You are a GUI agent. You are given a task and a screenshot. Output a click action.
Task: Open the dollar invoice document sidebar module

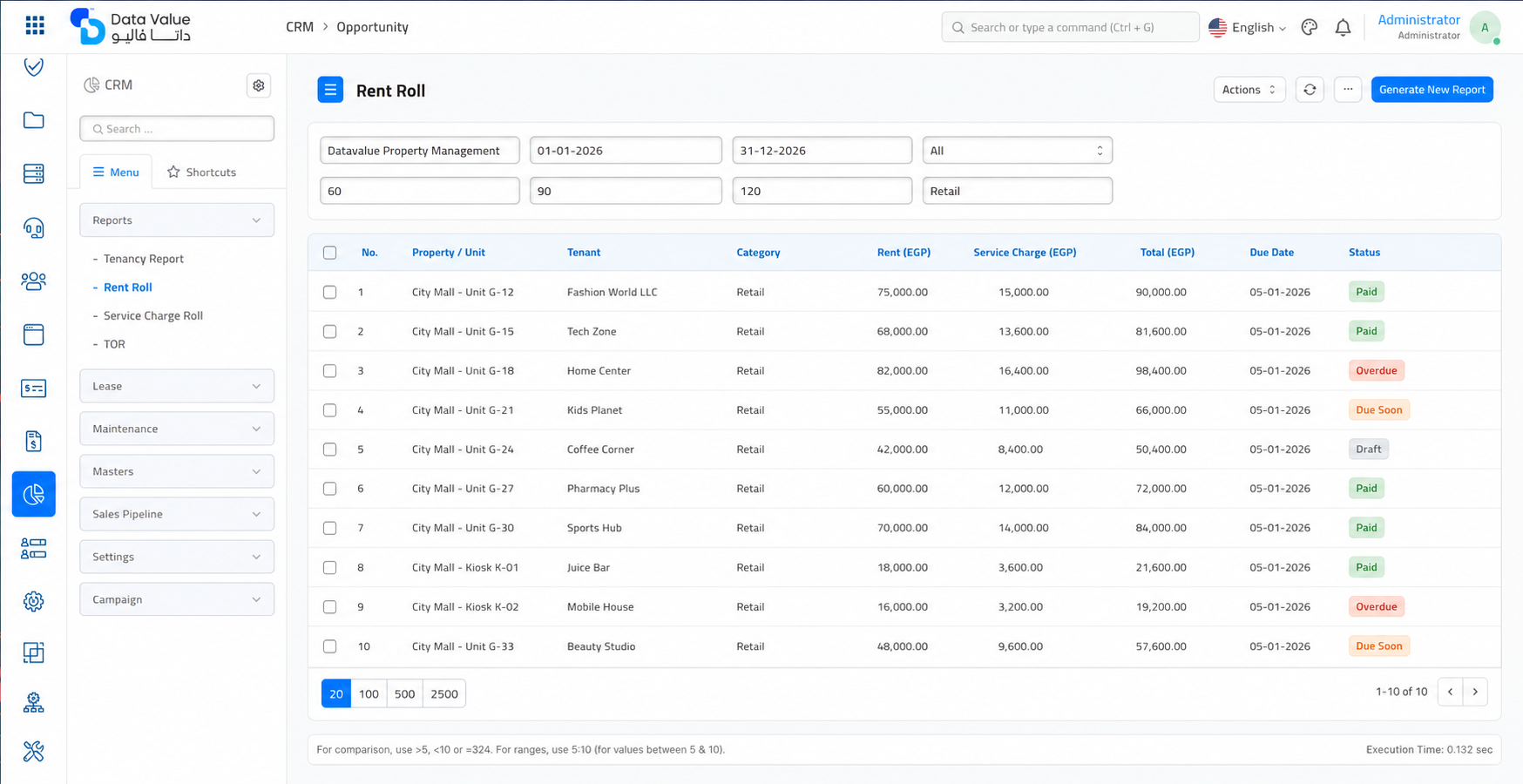tap(34, 442)
